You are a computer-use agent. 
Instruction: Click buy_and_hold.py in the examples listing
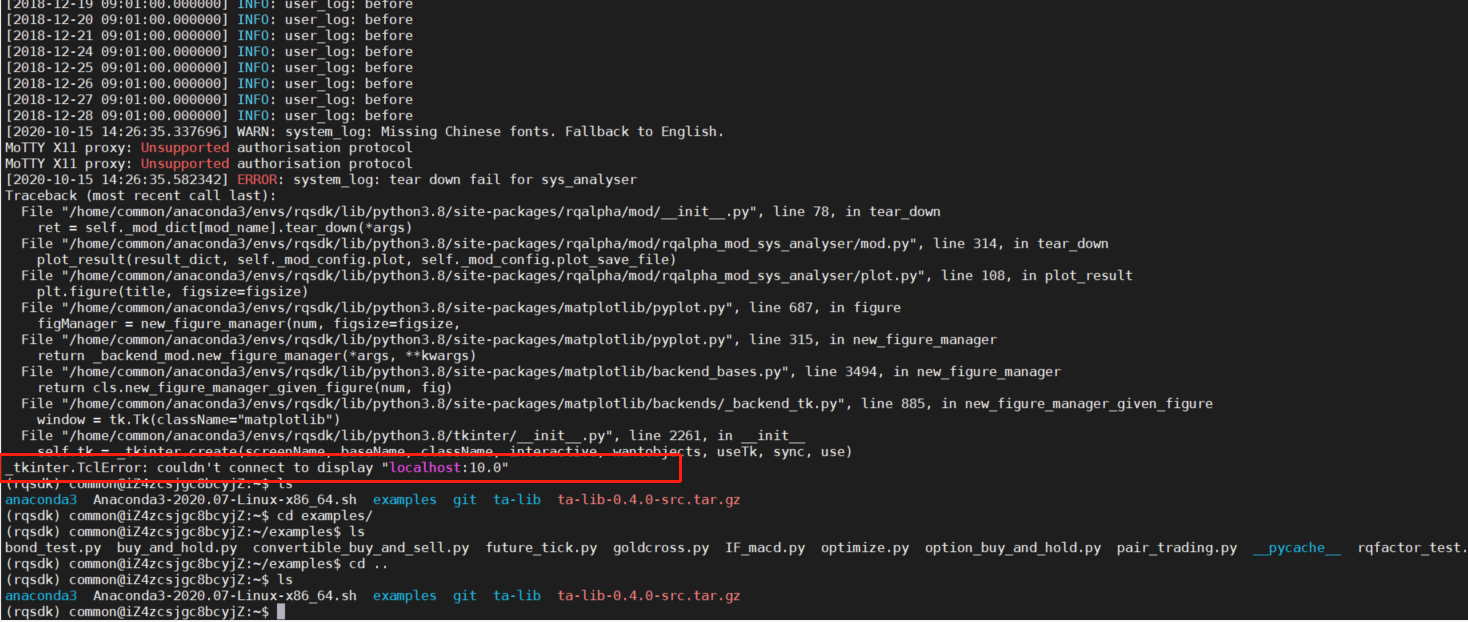[x=176, y=548]
